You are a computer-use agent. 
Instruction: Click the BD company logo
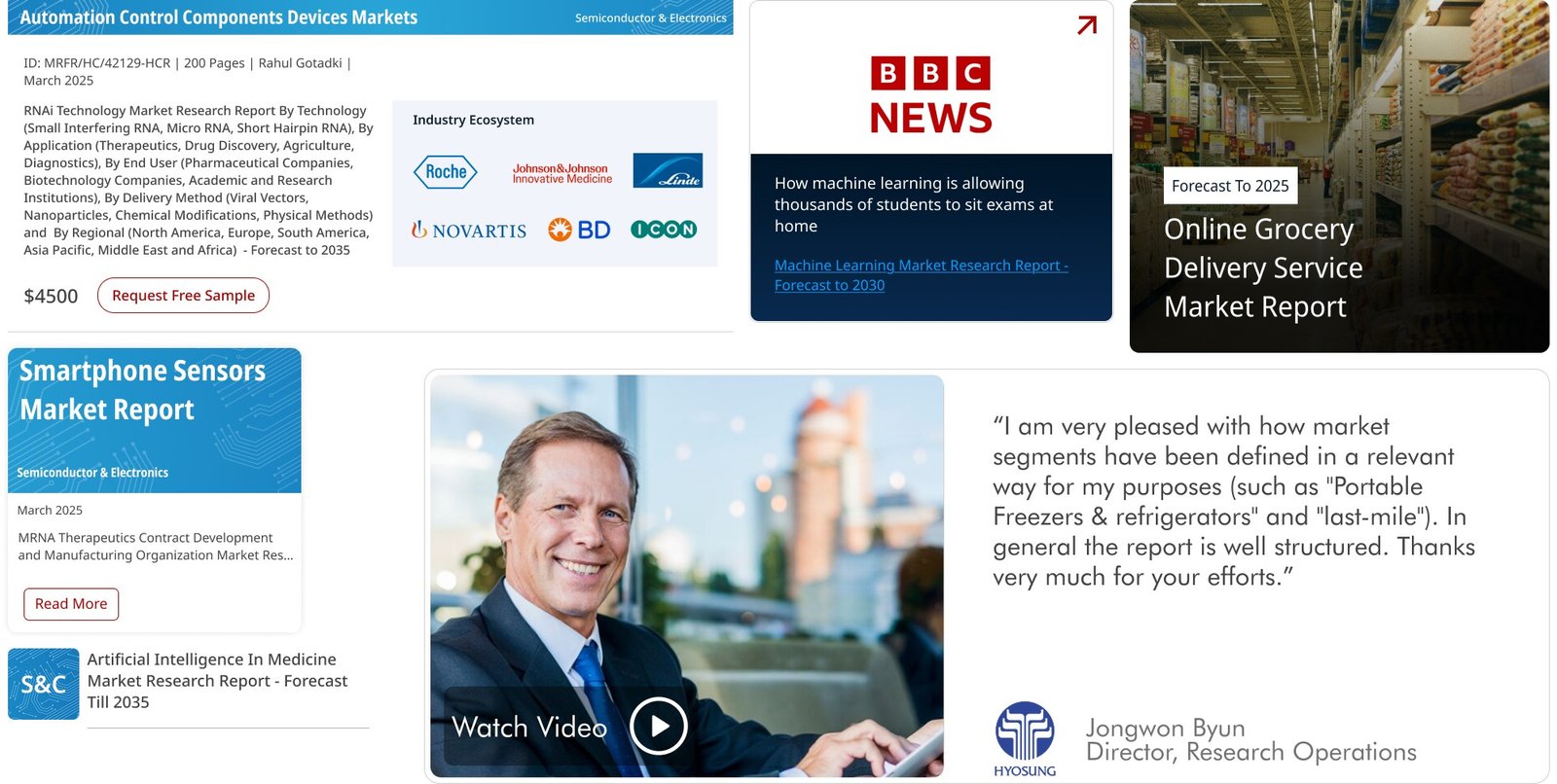click(579, 230)
